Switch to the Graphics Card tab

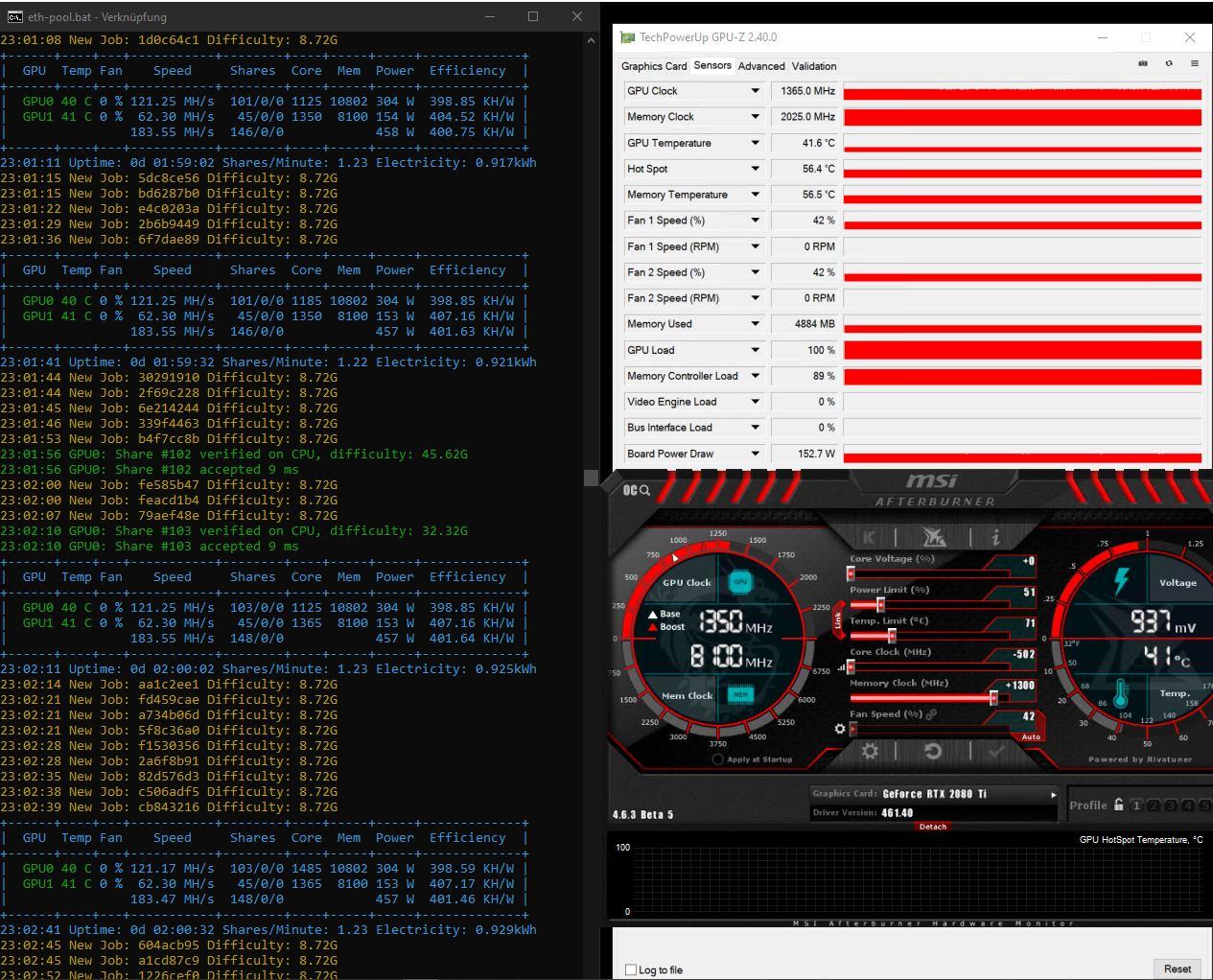(x=654, y=66)
